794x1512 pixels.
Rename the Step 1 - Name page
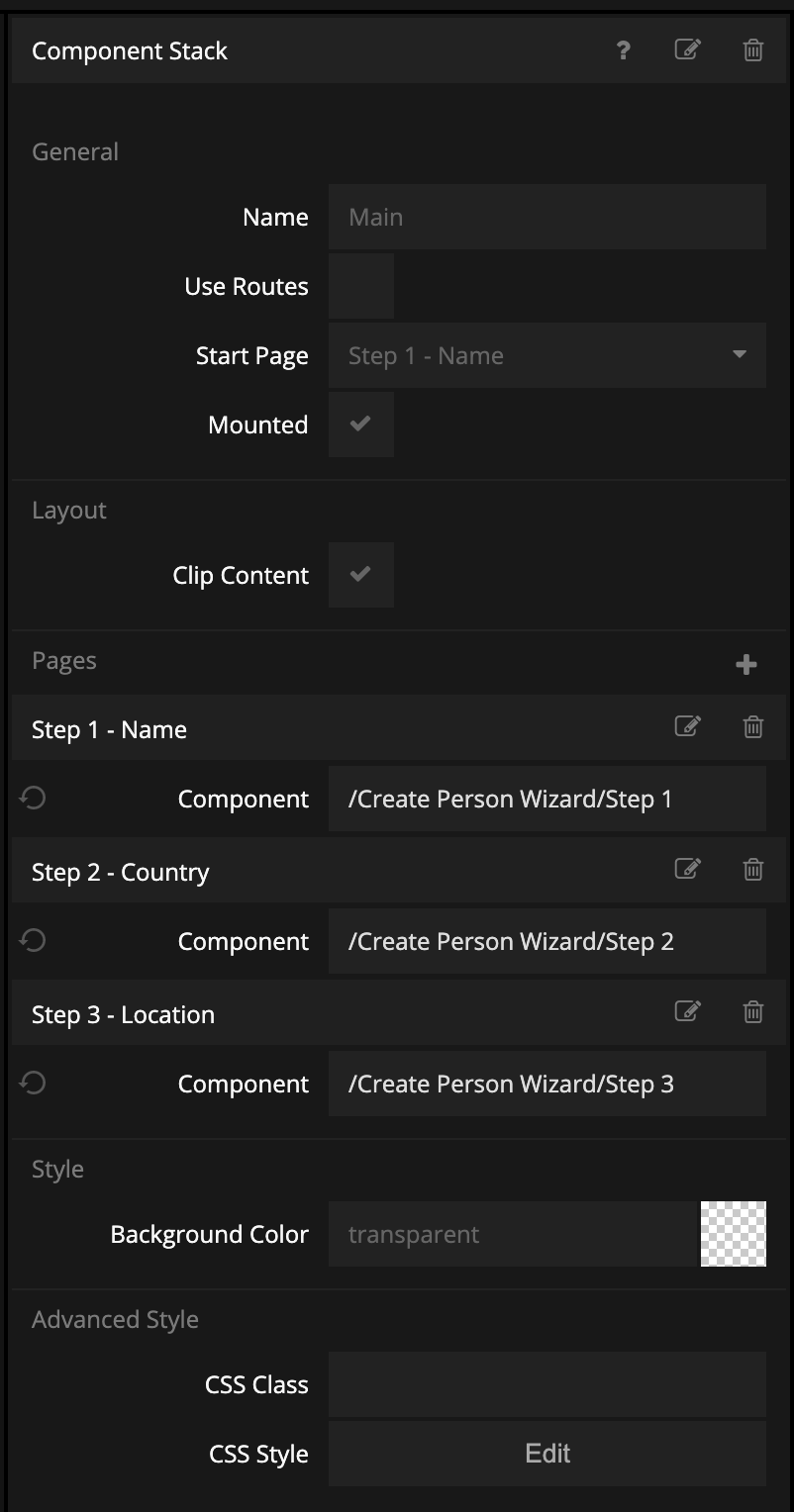click(x=687, y=727)
